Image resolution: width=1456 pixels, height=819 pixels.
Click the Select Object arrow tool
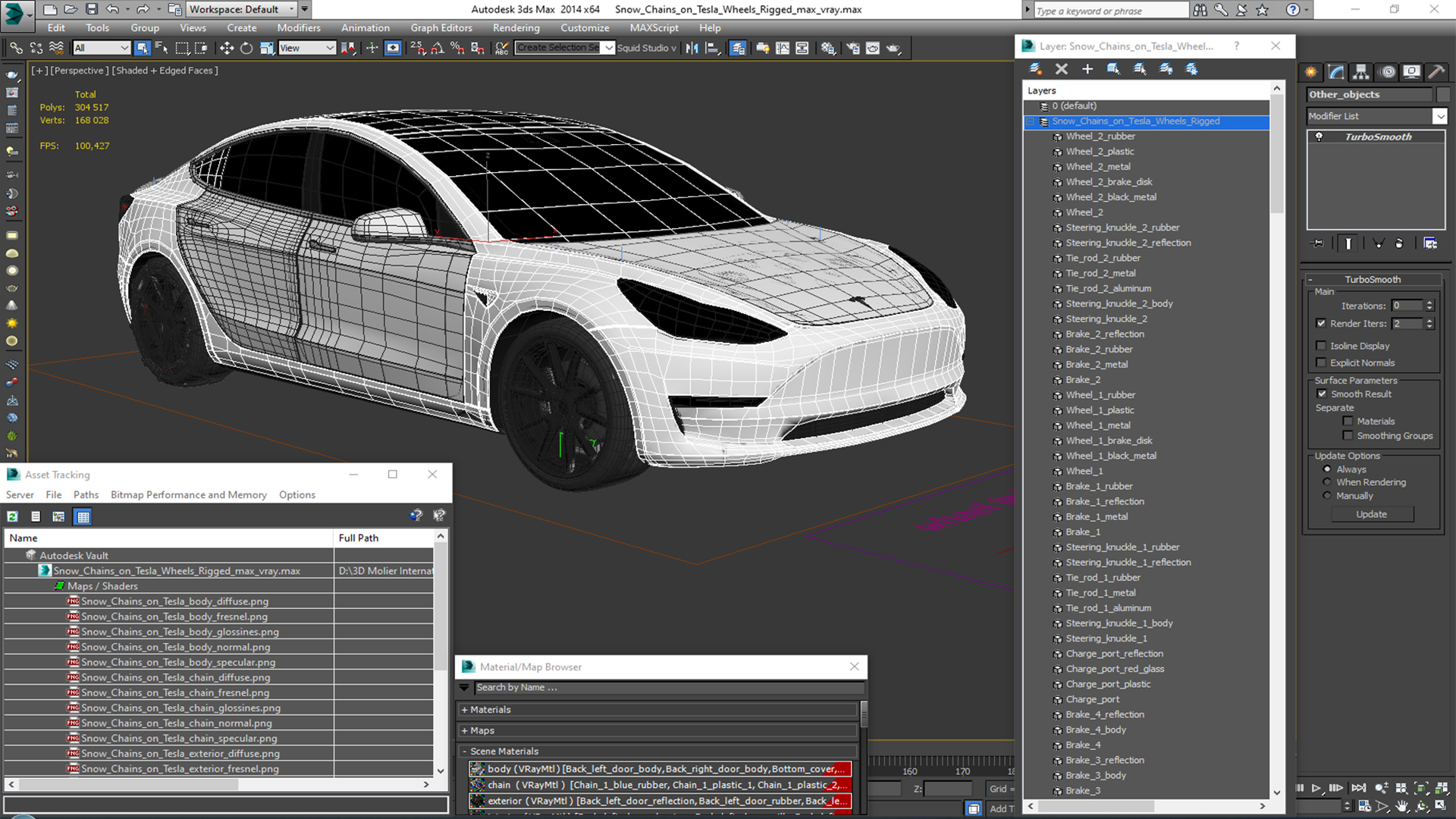[142, 48]
